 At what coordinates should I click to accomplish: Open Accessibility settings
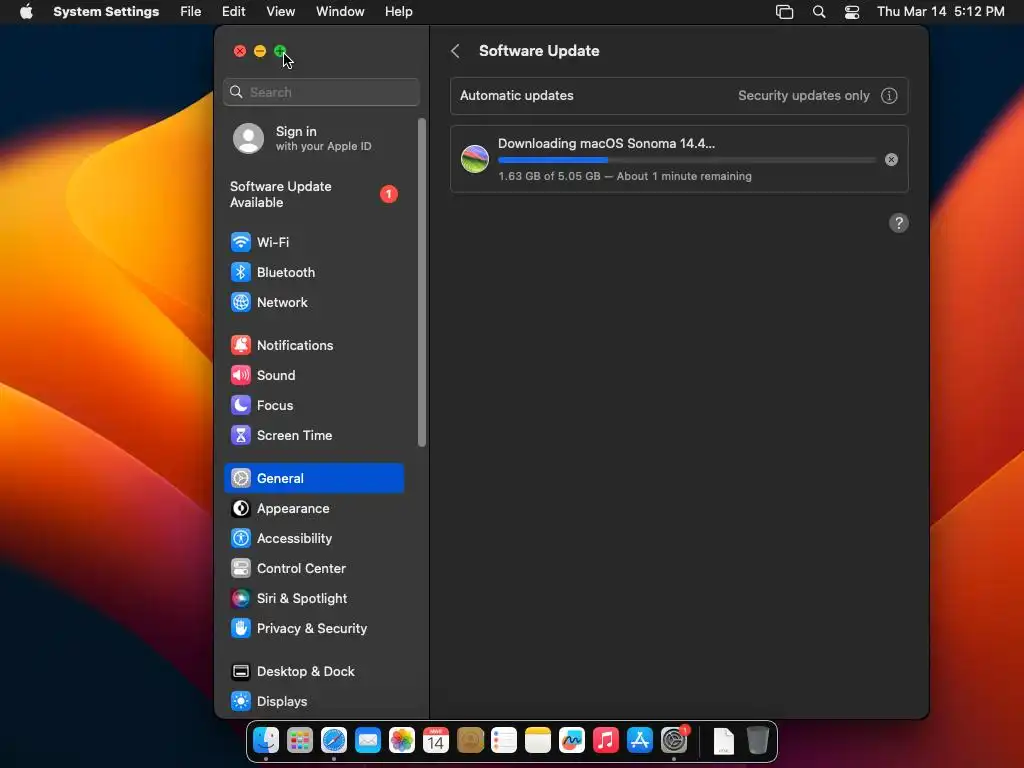pos(313,538)
